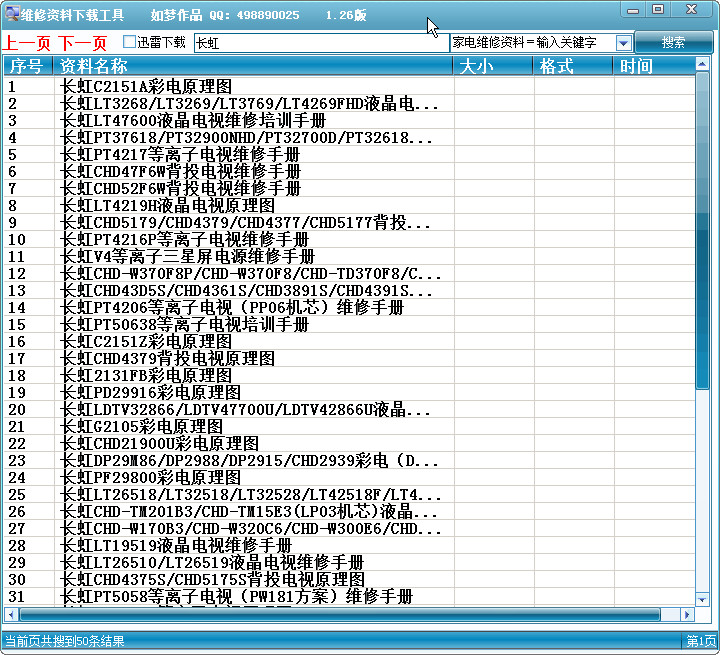Select row 长虹PT37618/PT32900NHD
The image size is (720, 655).
pyautogui.click(x=349, y=137)
